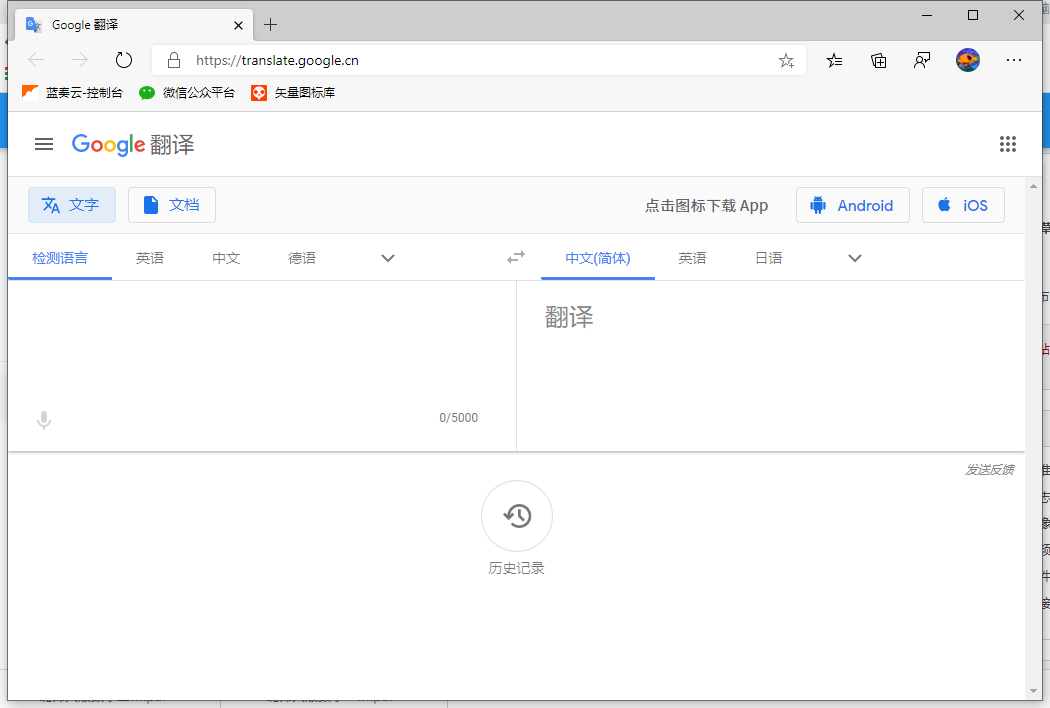Open the Collections icon
The height and width of the screenshot is (708, 1050).
(x=879, y=61)
